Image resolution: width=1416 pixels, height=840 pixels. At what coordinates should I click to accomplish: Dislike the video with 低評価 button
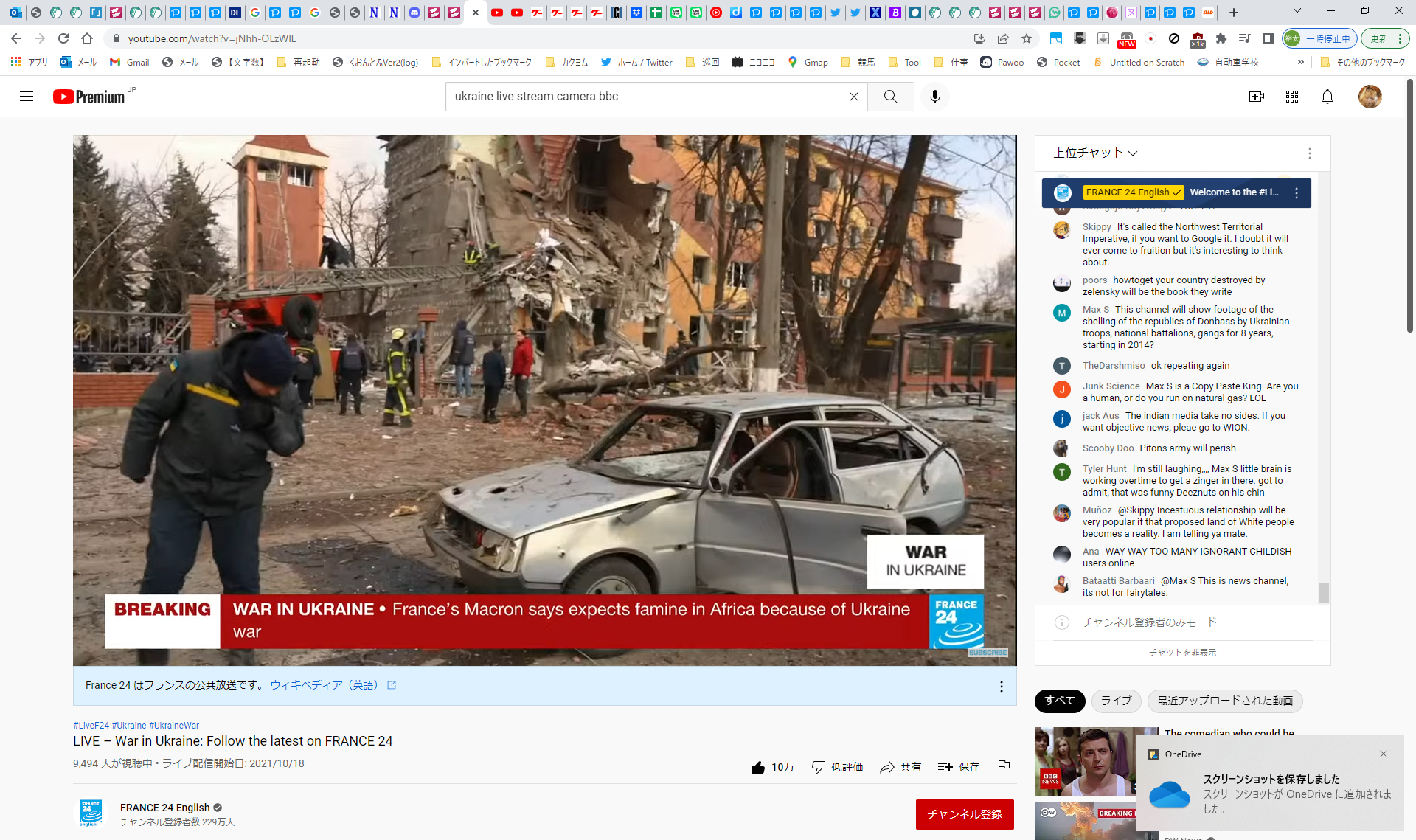click(x=837, y=767)
